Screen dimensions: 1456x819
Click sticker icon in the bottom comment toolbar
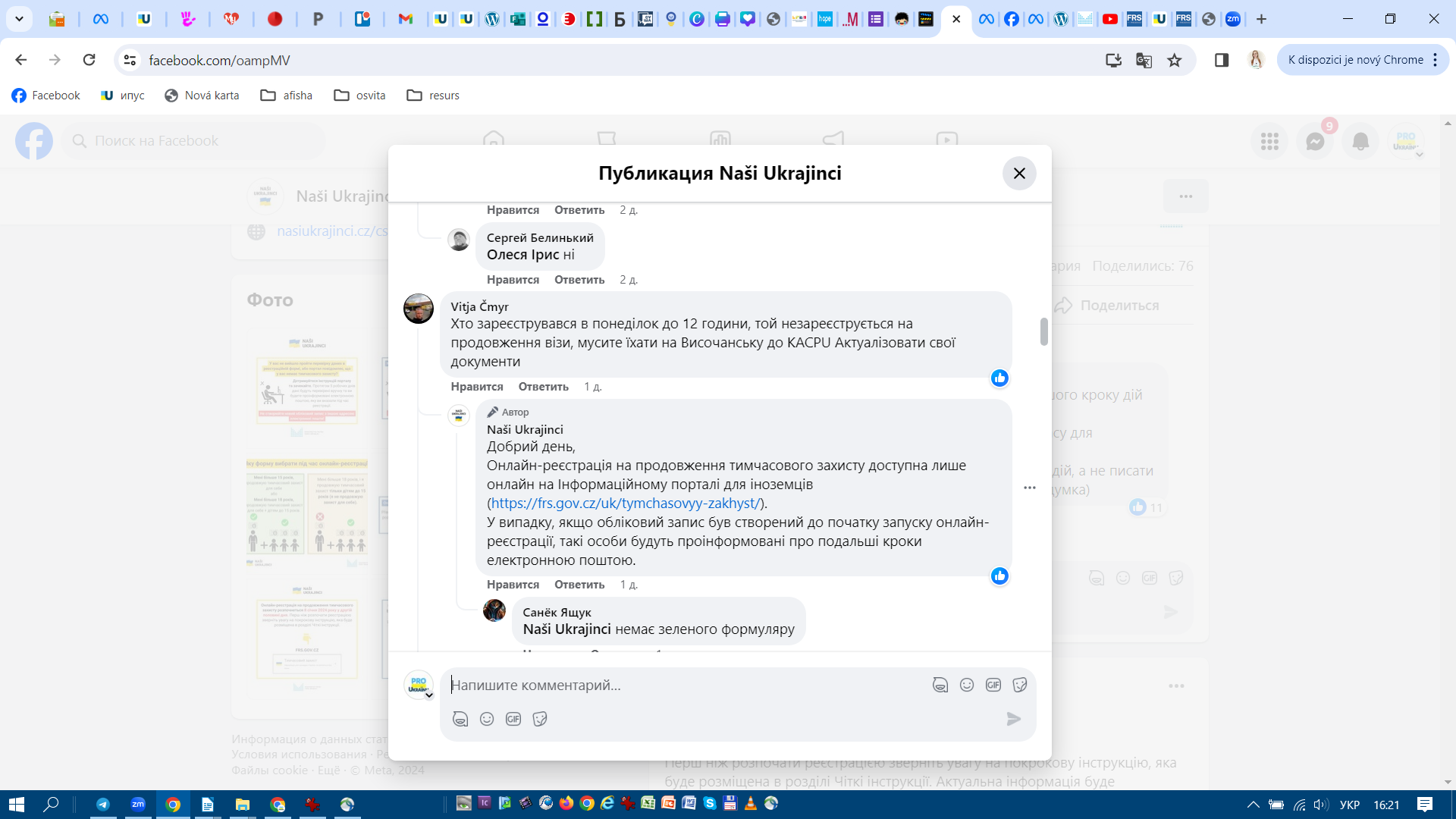(x=540, y=719)
